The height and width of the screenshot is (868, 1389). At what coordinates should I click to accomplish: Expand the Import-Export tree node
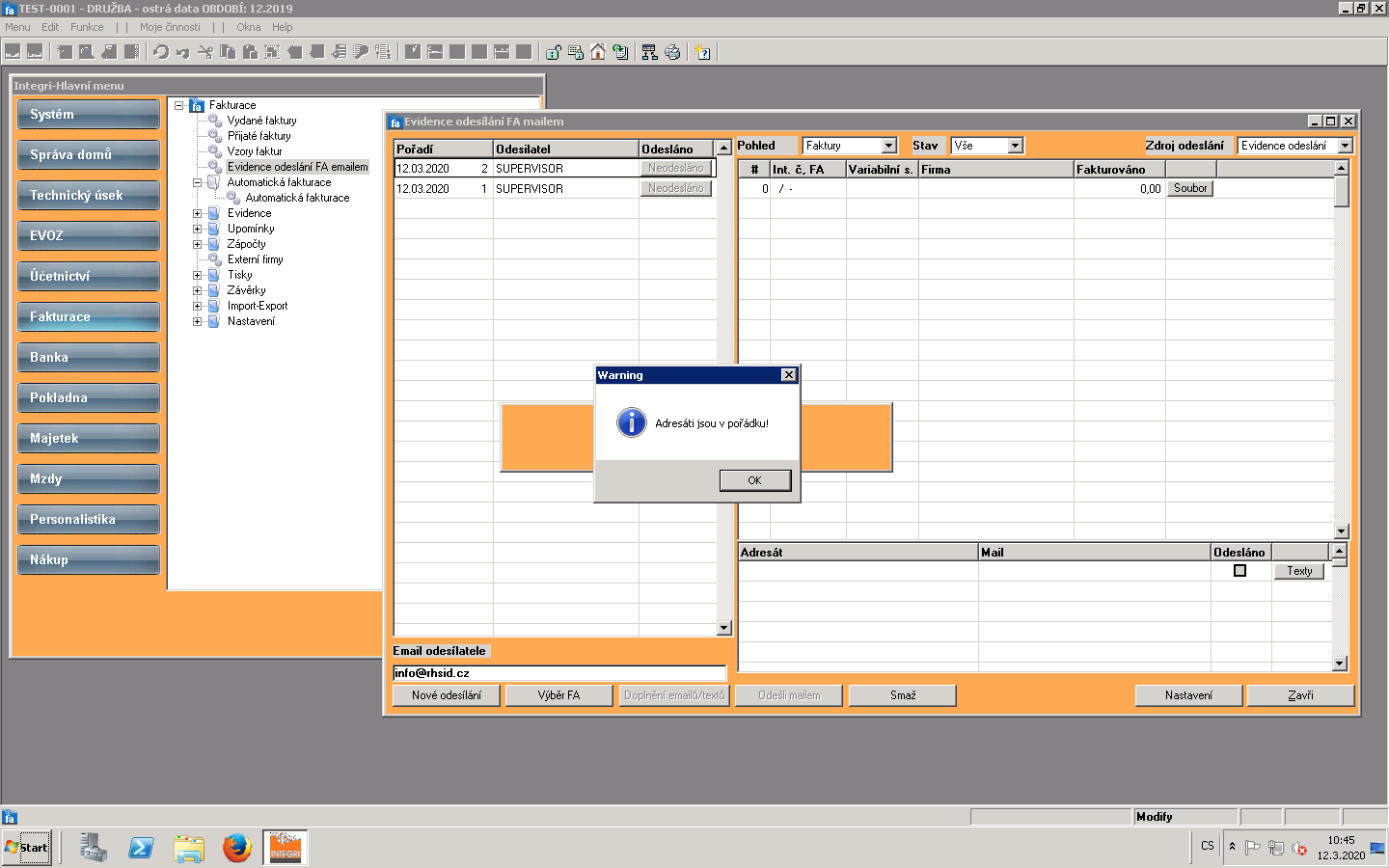pyautogui.click(x=198, y=306)
